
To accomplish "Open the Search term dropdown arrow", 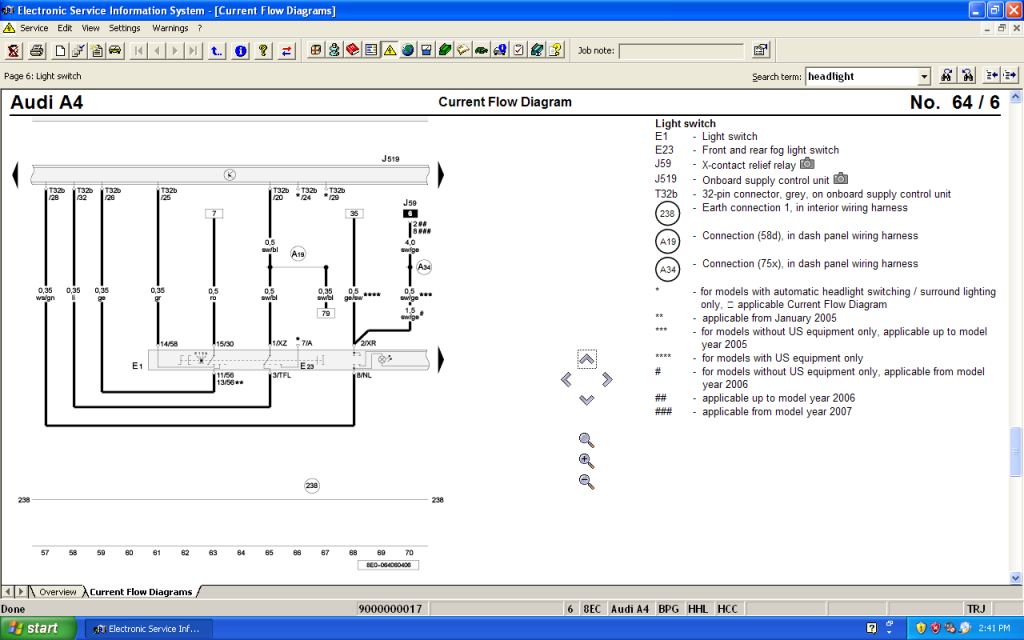I will click(924, 76).
